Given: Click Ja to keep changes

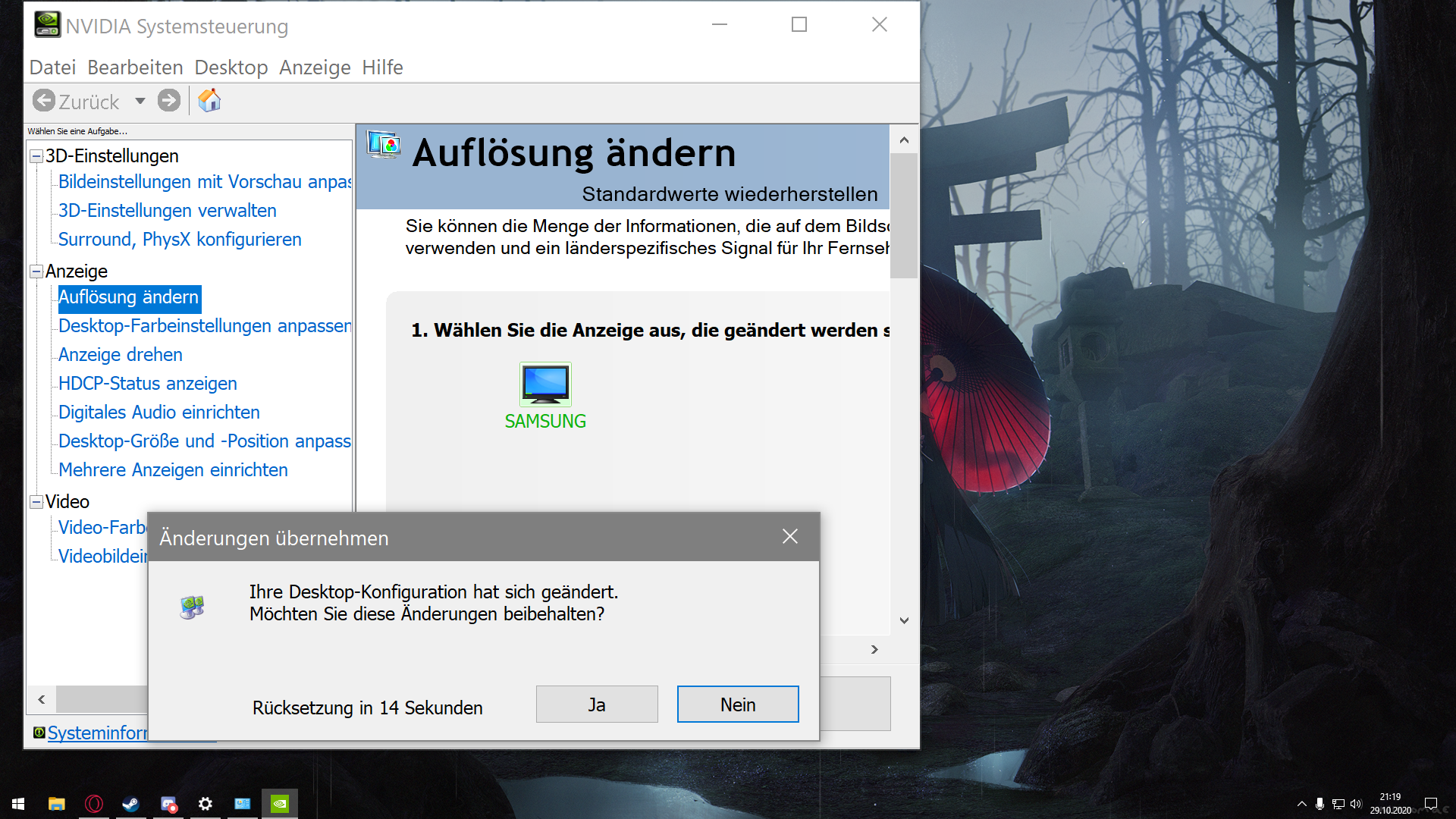Looking at the screenshot, I should click(x=597, y=704).
